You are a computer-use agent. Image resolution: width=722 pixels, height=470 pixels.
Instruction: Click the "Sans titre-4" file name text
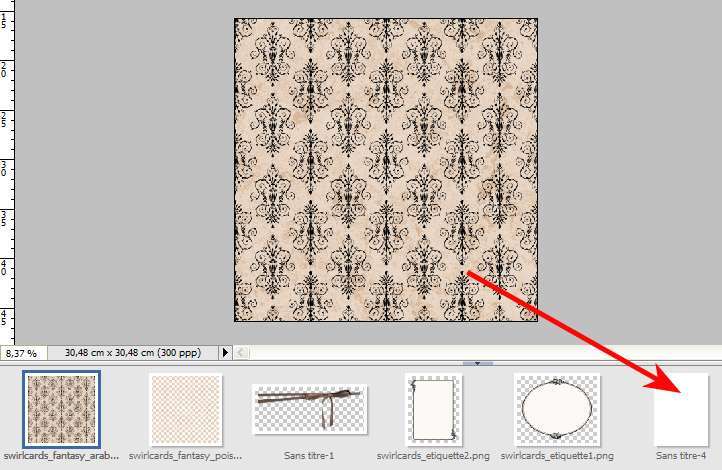681,455
